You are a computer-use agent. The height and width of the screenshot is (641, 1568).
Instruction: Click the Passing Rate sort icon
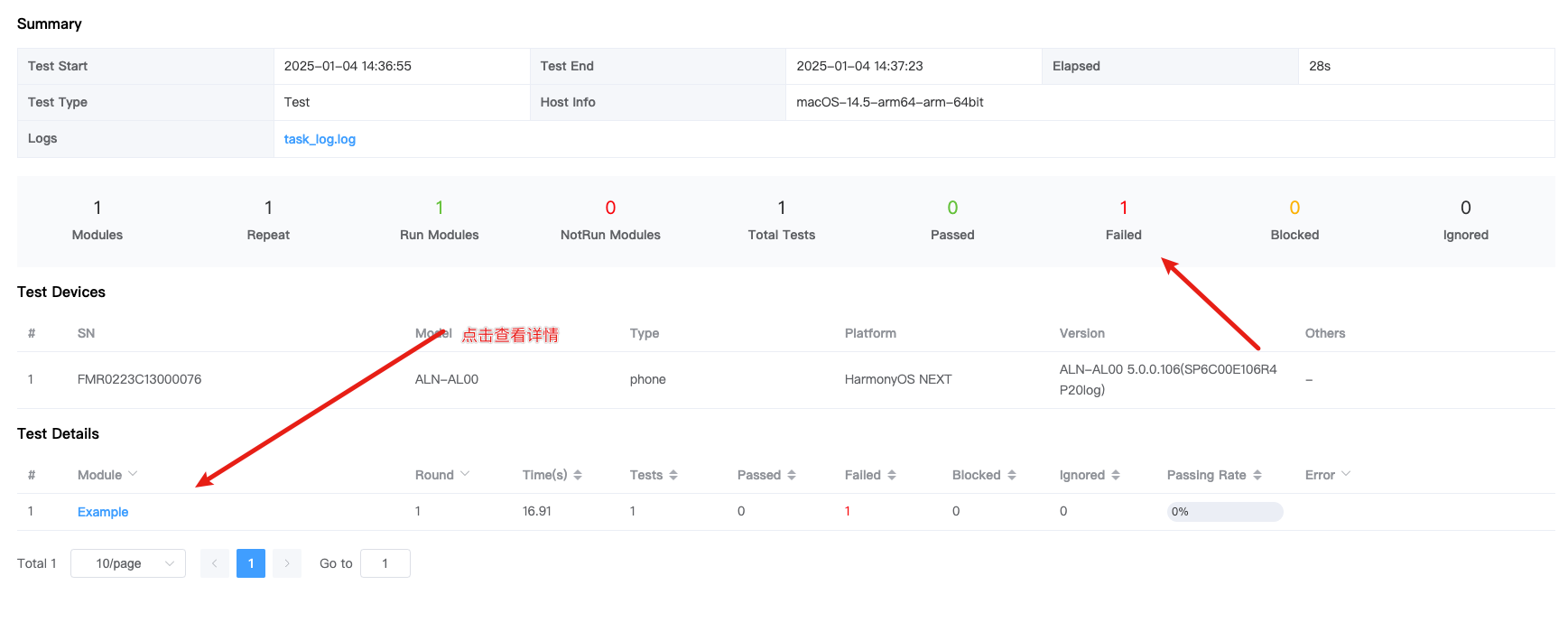[x=1257, y=475]
